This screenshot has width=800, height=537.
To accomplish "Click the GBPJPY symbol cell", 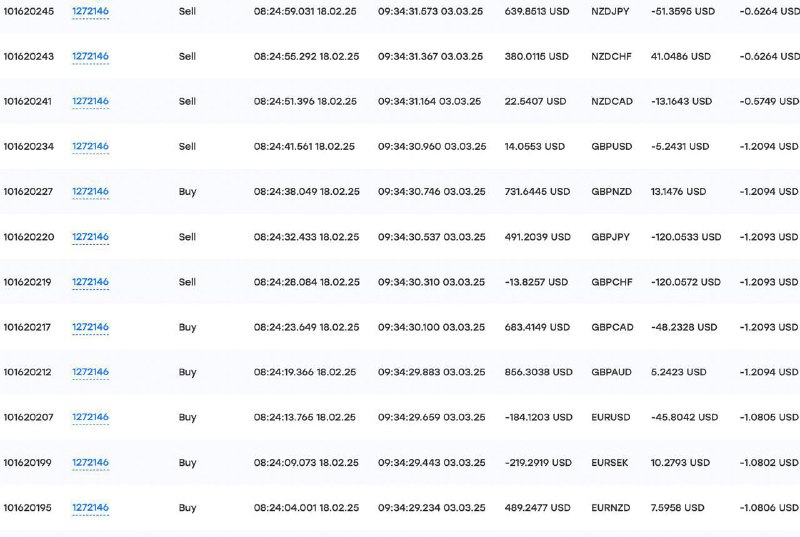I will click(610, 237).
